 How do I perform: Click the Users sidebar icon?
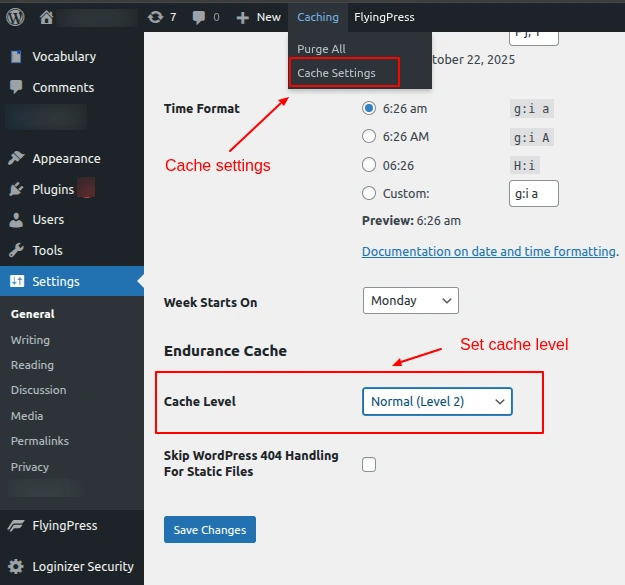[17, 219]
